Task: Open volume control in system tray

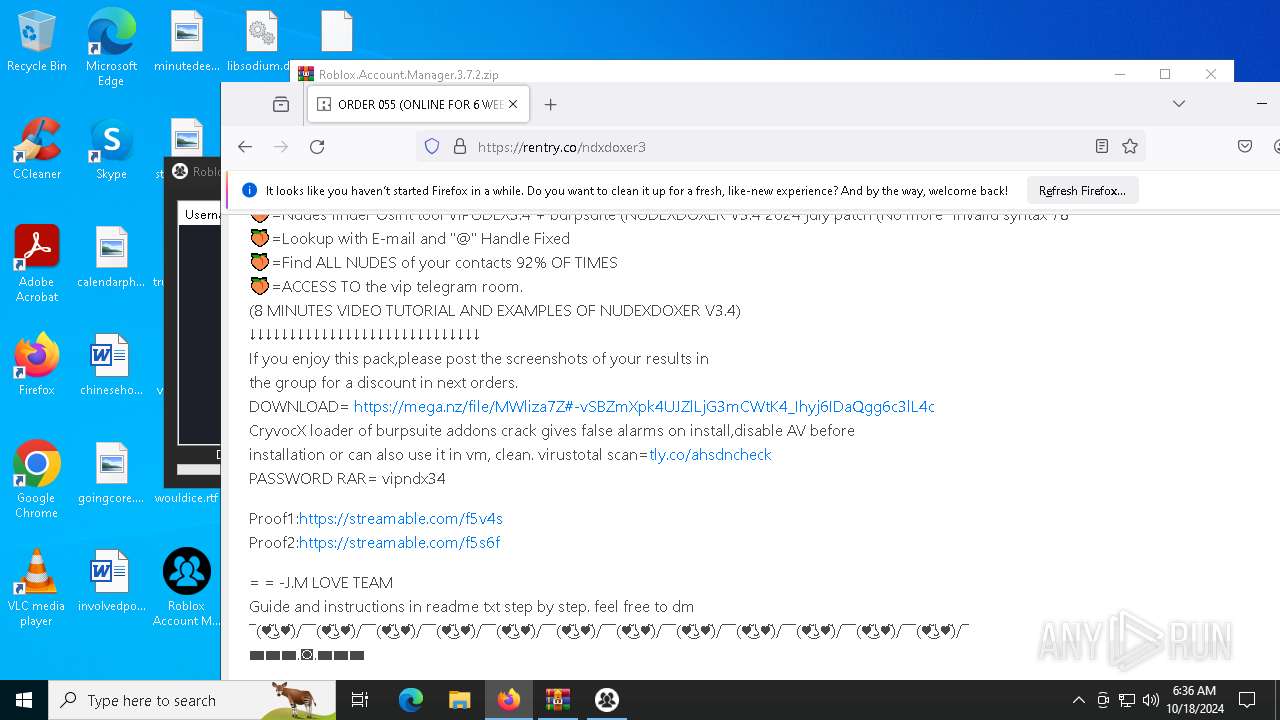Action: point(1151,700)
